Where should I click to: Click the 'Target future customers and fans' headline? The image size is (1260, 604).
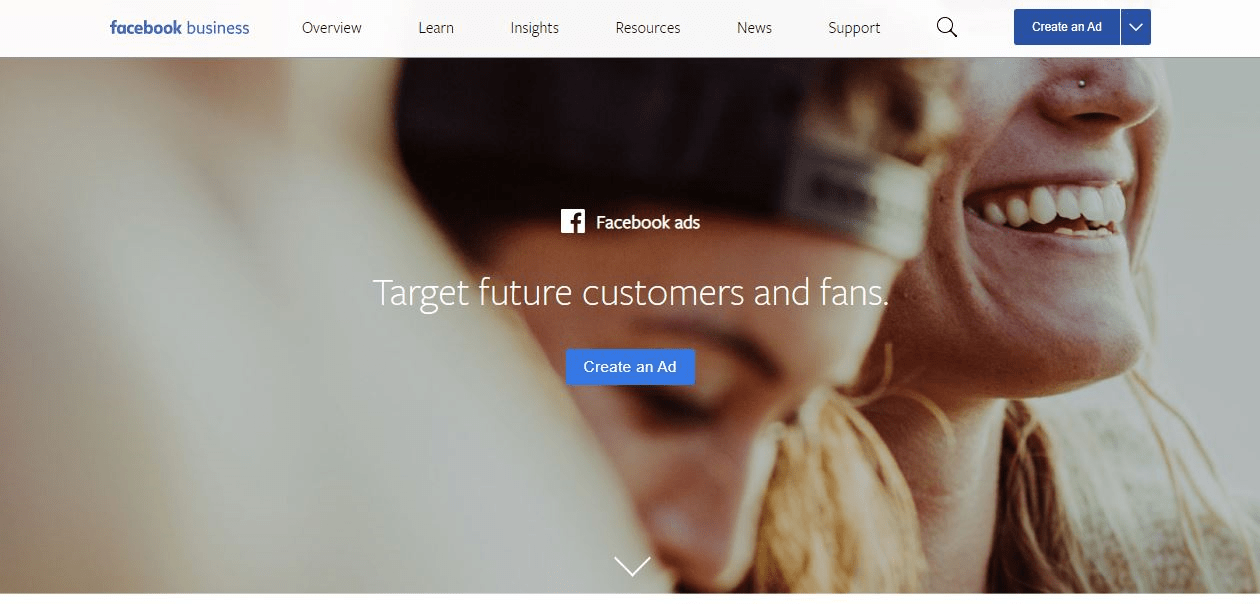(x=631, y=293)
